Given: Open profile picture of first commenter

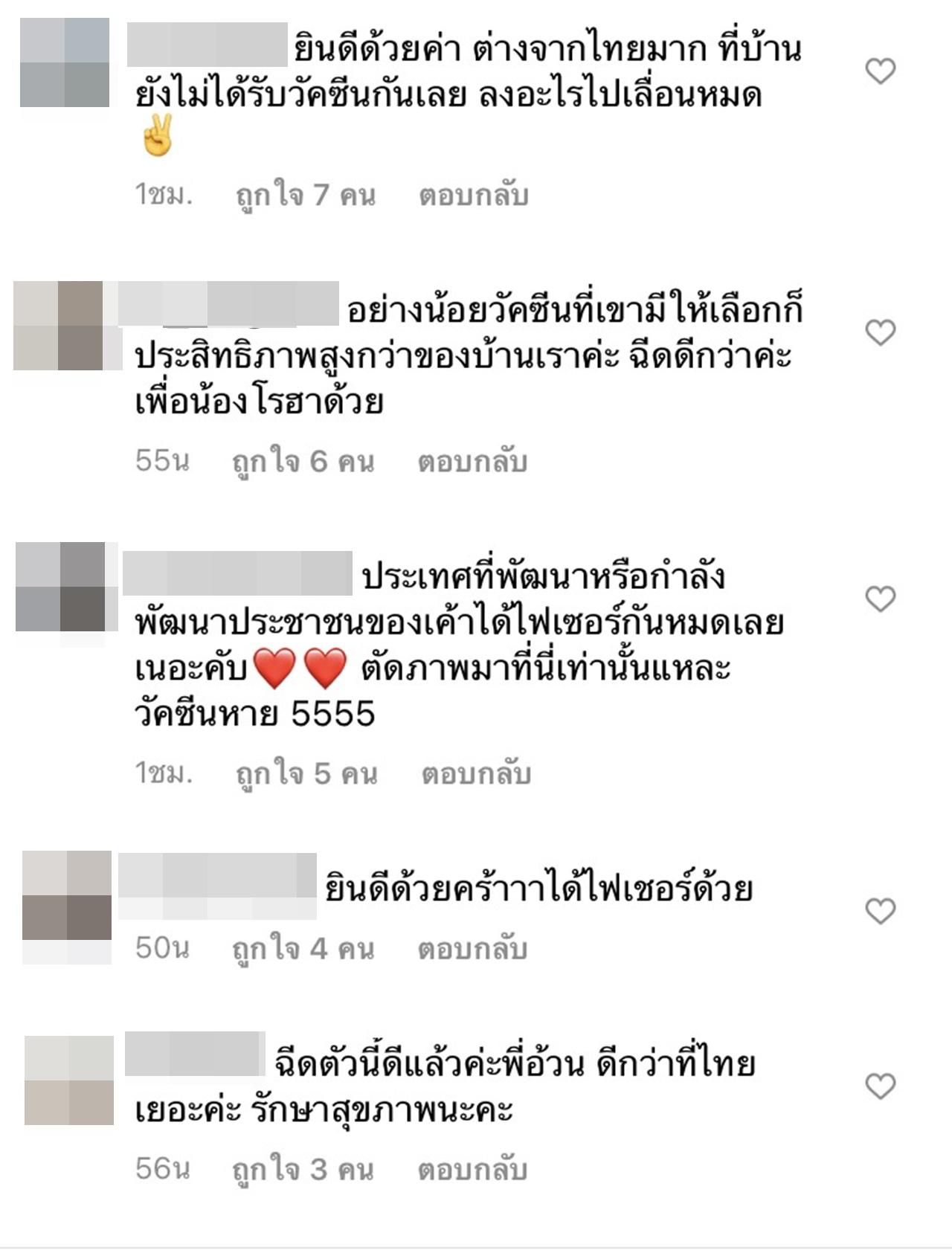Looking at the screenshot, I should point(65,62).
